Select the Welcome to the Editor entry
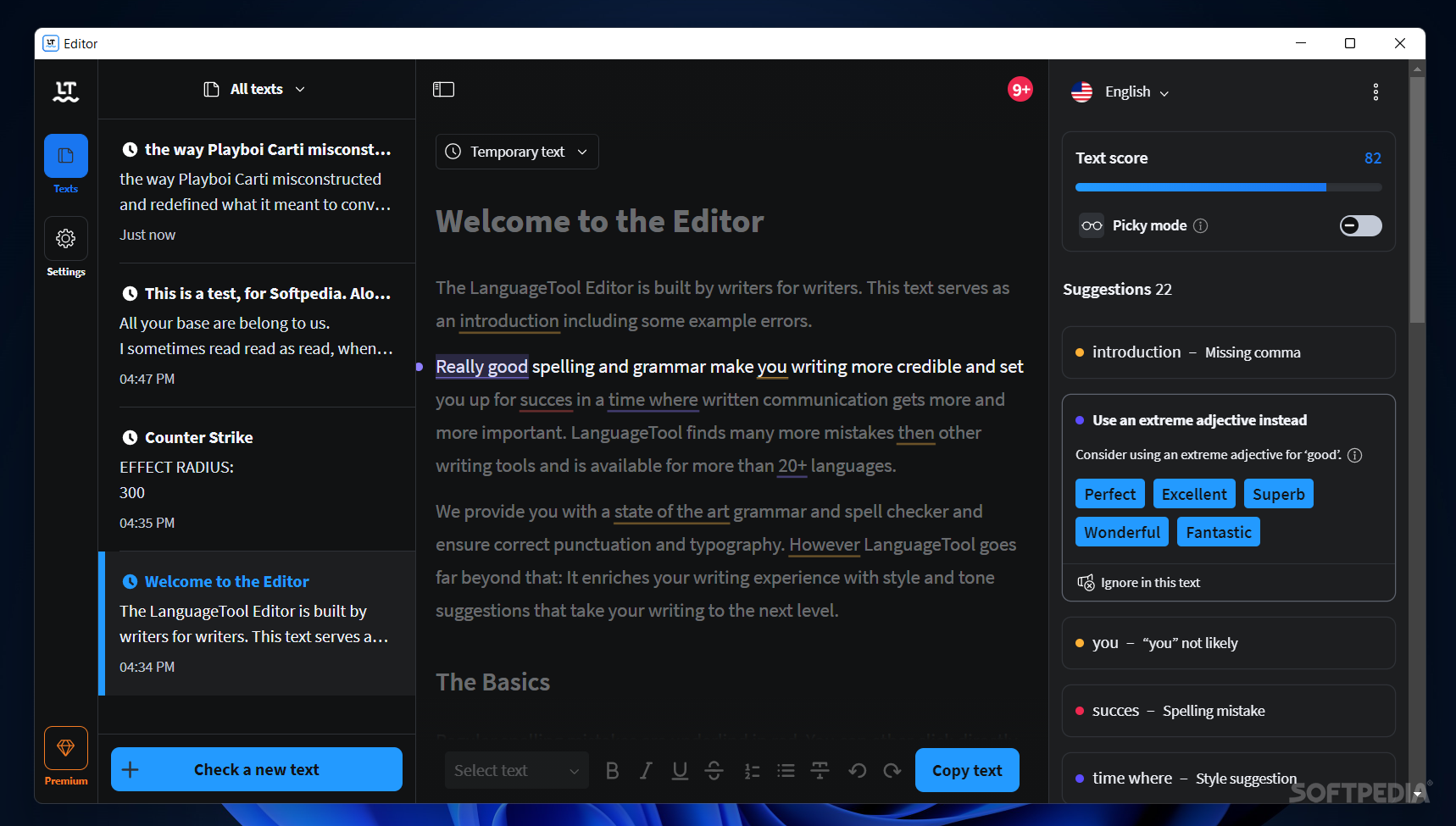1456x826 pixels. [257, 624]
